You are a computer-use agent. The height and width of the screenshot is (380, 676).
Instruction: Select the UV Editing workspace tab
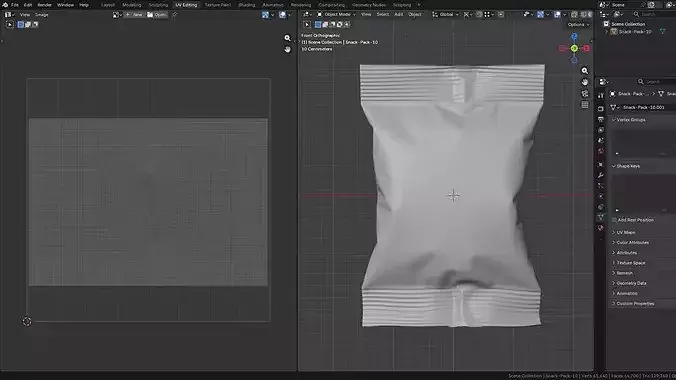click(186, 5)
